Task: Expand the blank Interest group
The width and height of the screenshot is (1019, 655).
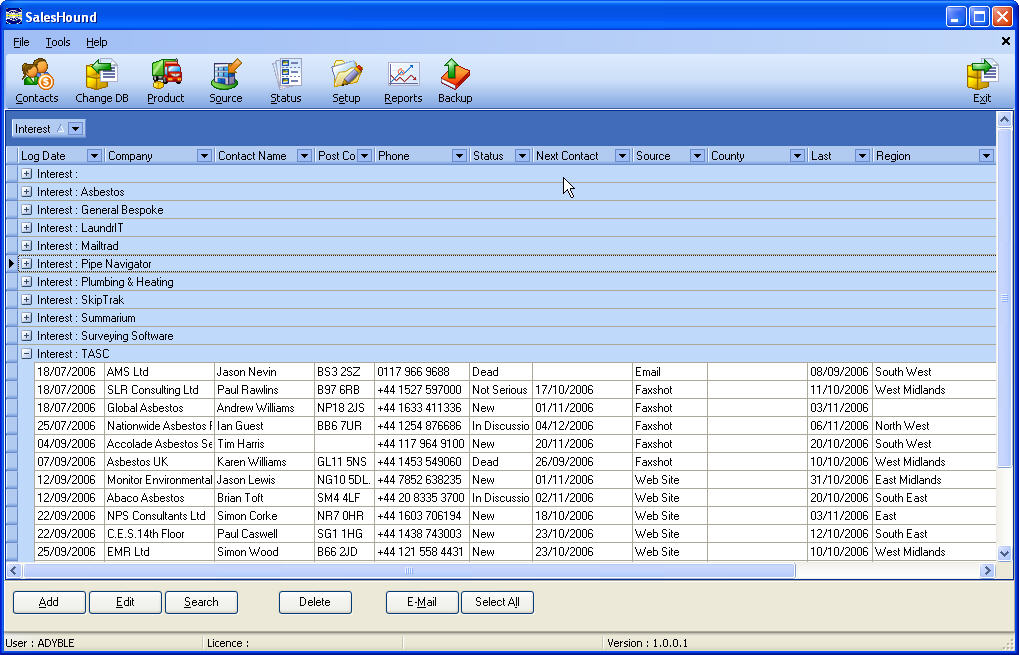Action: [27, 174]
